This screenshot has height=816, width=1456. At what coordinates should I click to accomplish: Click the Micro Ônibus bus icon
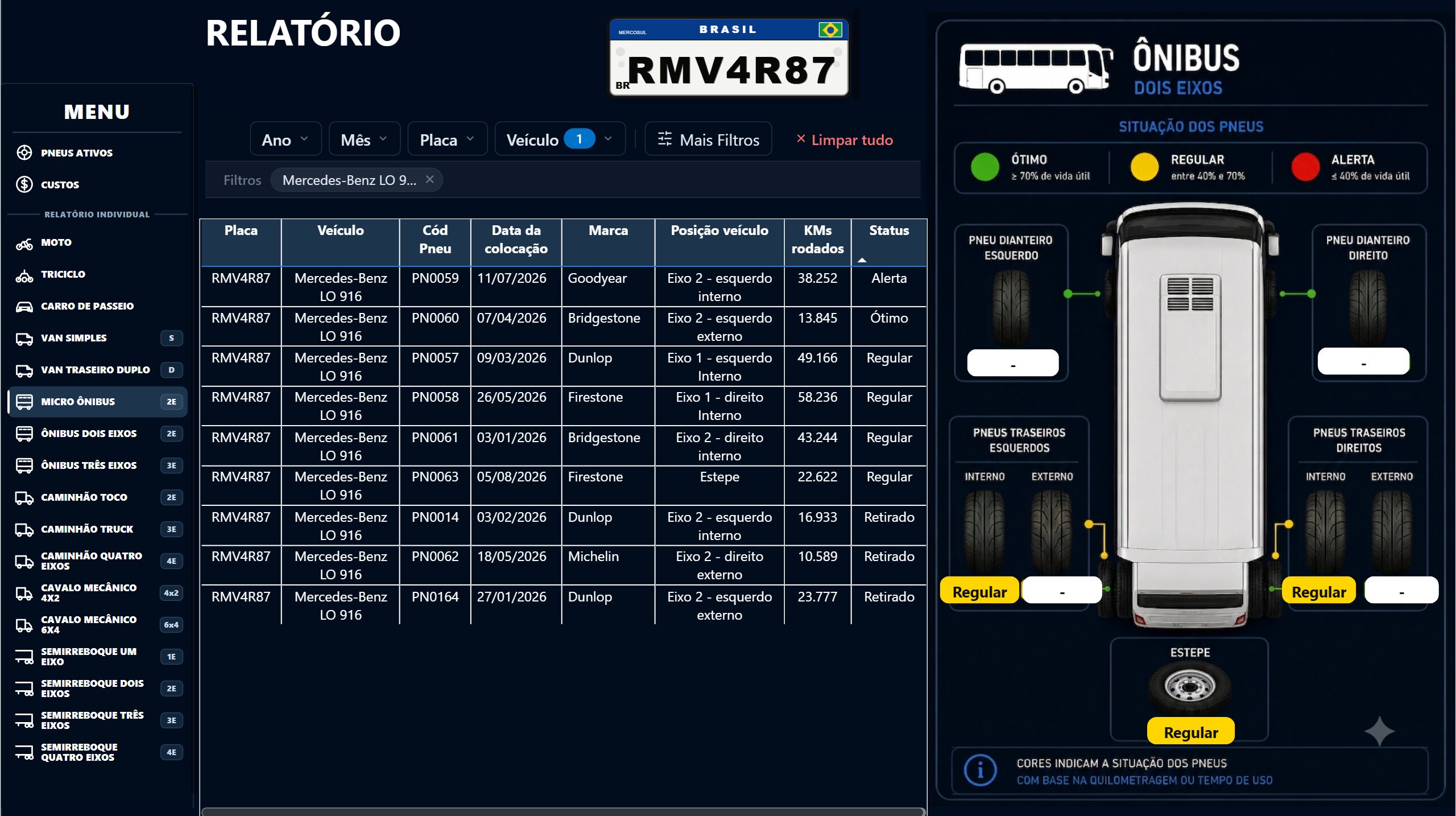[x=24, y=402]
